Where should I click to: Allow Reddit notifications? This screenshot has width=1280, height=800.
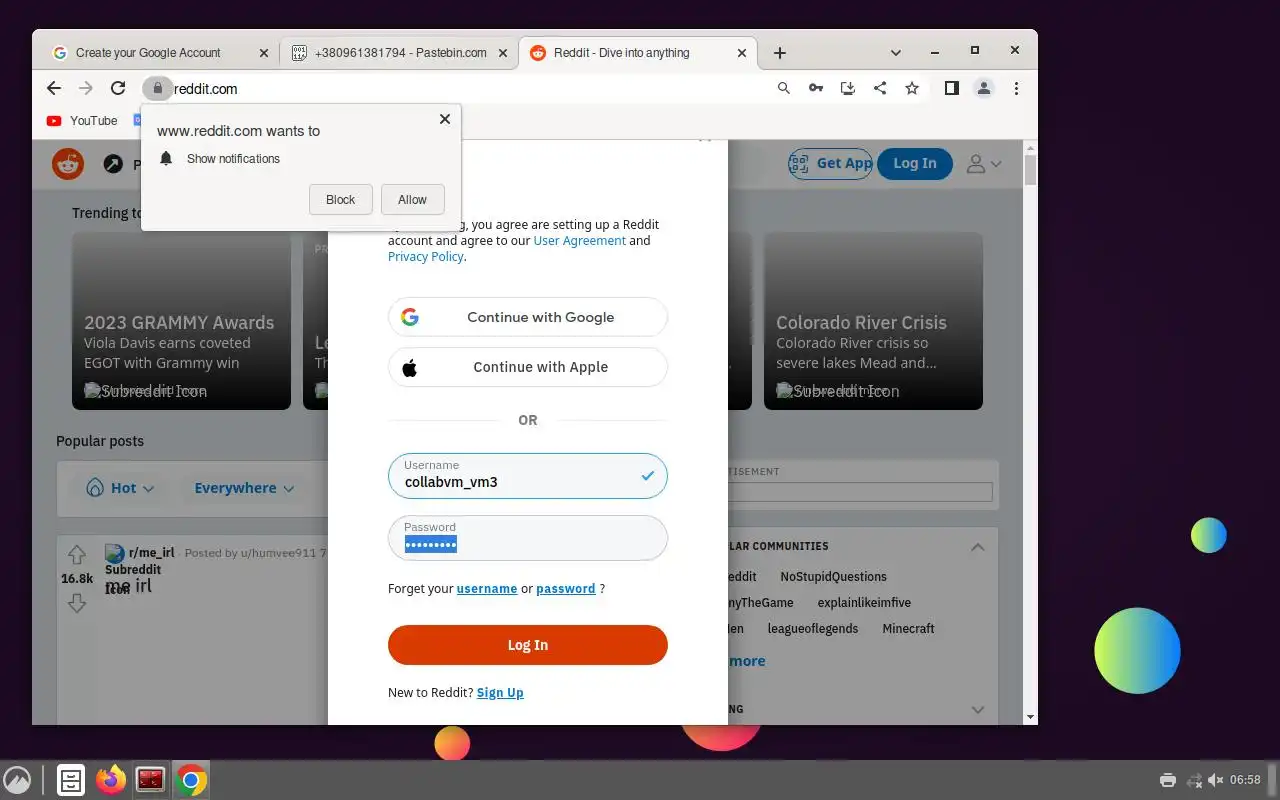[x=412, y=199]
